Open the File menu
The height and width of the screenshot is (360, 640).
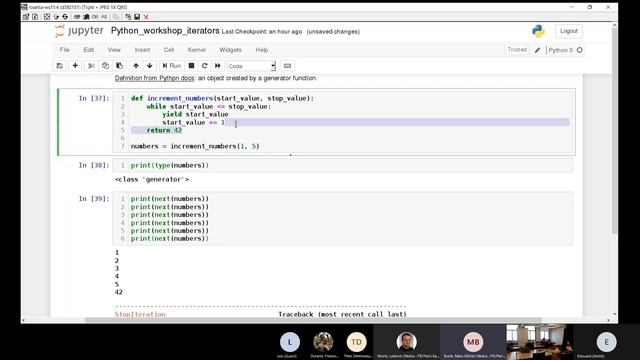[x=64, y=50]
